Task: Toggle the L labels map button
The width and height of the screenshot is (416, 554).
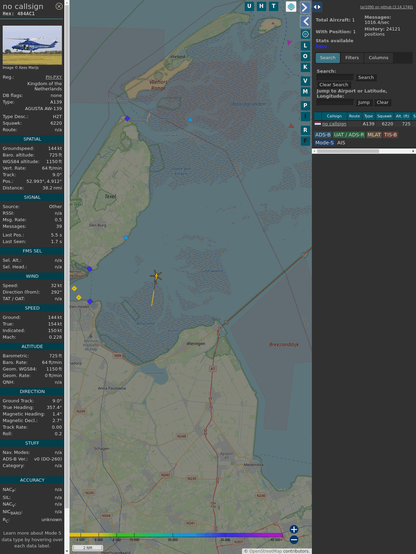Action: (305, 46)
